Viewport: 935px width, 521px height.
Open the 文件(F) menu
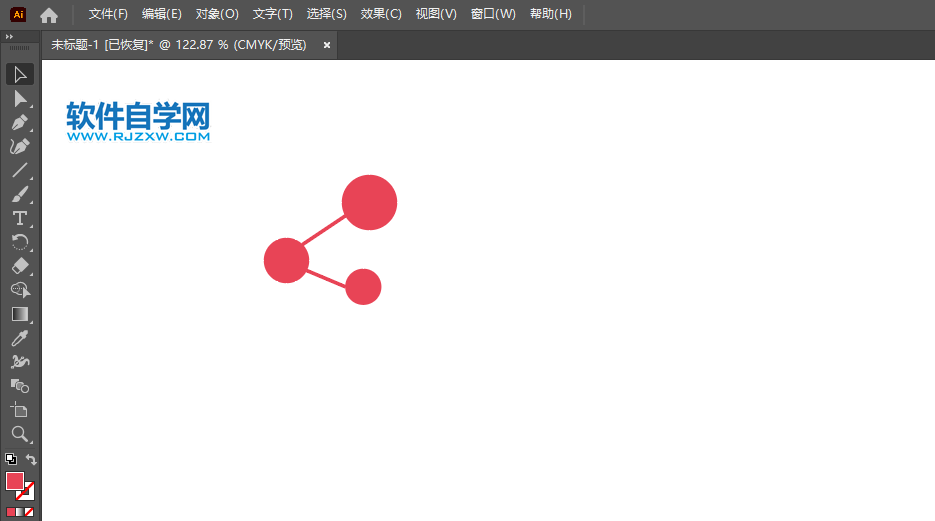(x=108, y=14)
